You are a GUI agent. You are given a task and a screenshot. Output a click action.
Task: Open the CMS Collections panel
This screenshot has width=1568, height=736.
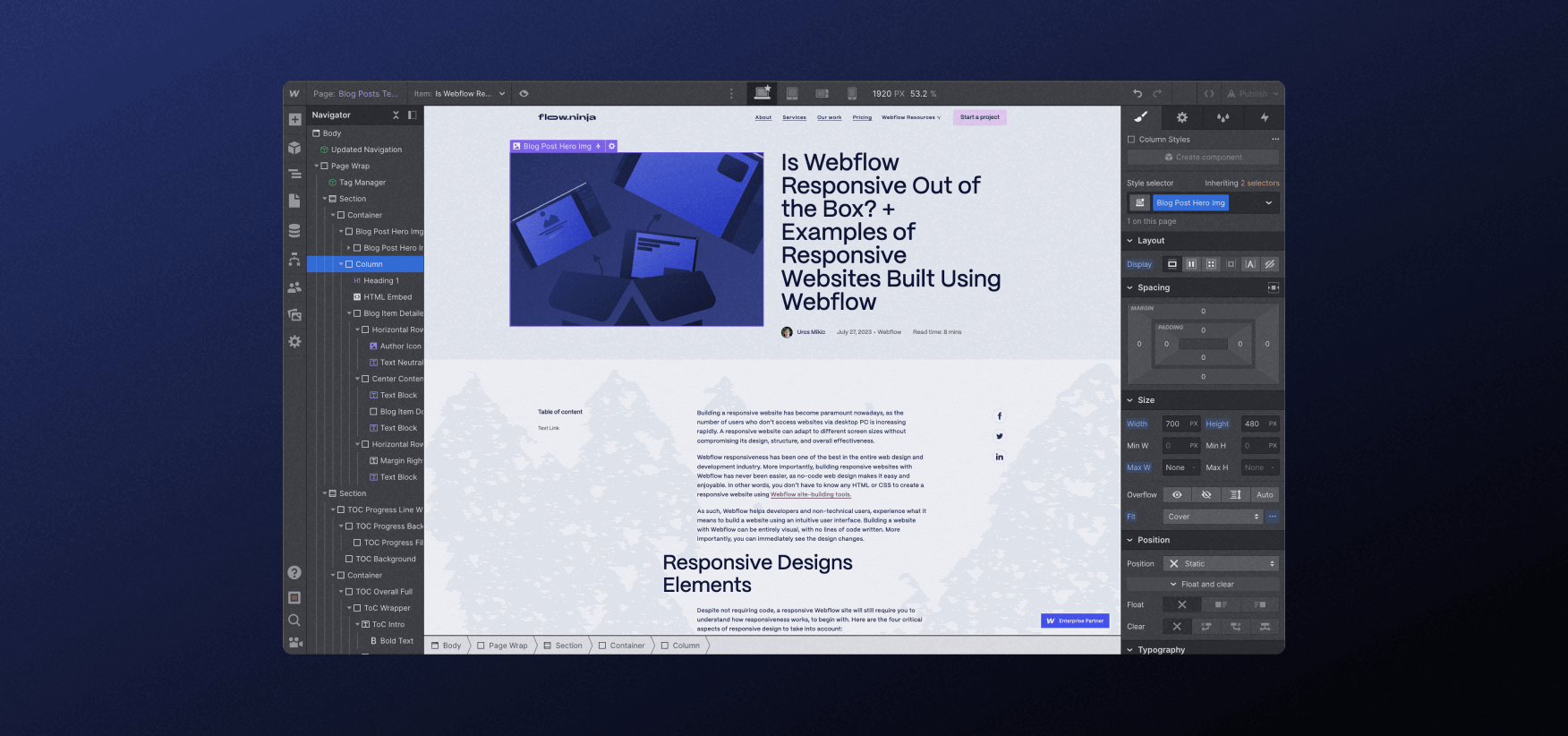pos(294,230)
